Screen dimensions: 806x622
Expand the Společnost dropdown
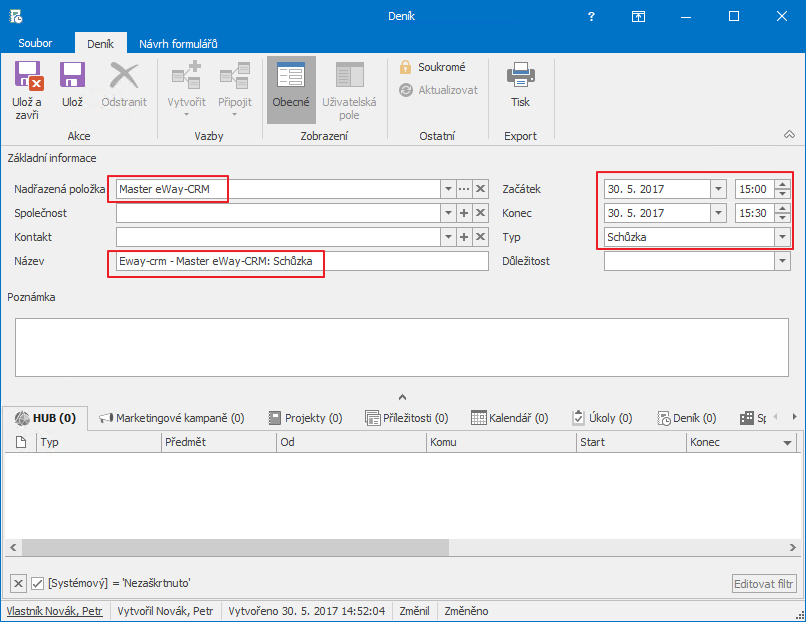448,213
